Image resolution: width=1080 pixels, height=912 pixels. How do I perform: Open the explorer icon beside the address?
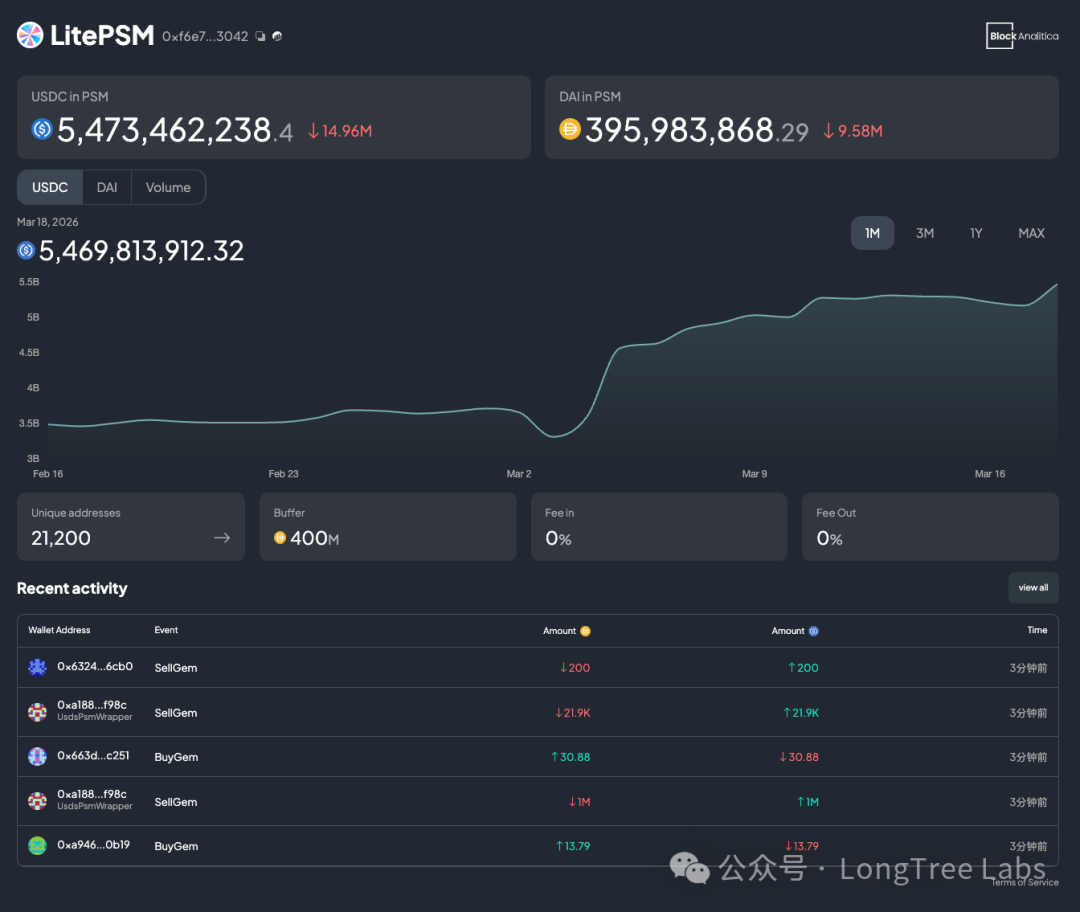(277, 36)
